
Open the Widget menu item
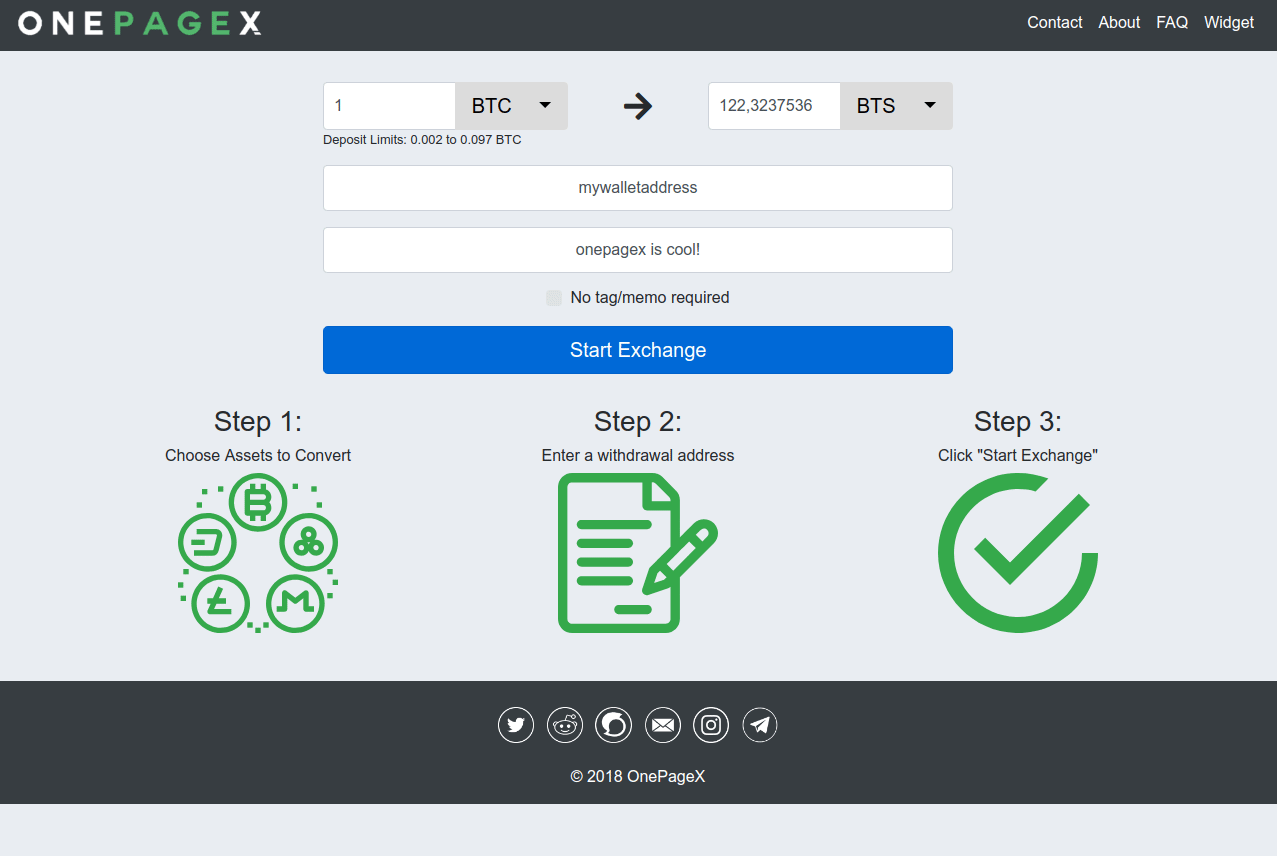[x=1229, y=22]
